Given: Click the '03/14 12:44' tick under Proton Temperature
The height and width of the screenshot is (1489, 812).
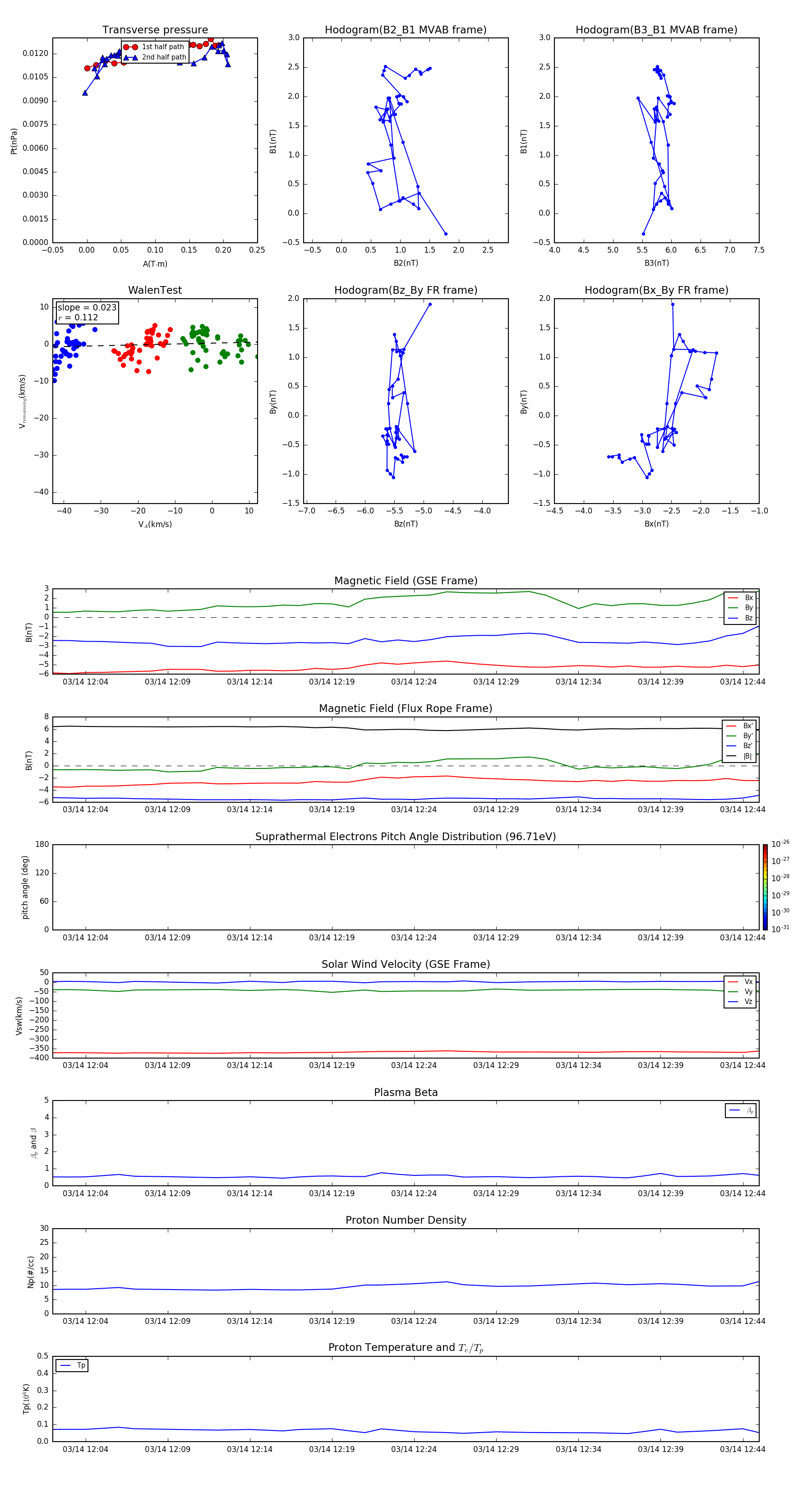Looking at the screenshot, I should click(x=742, y=1449).
